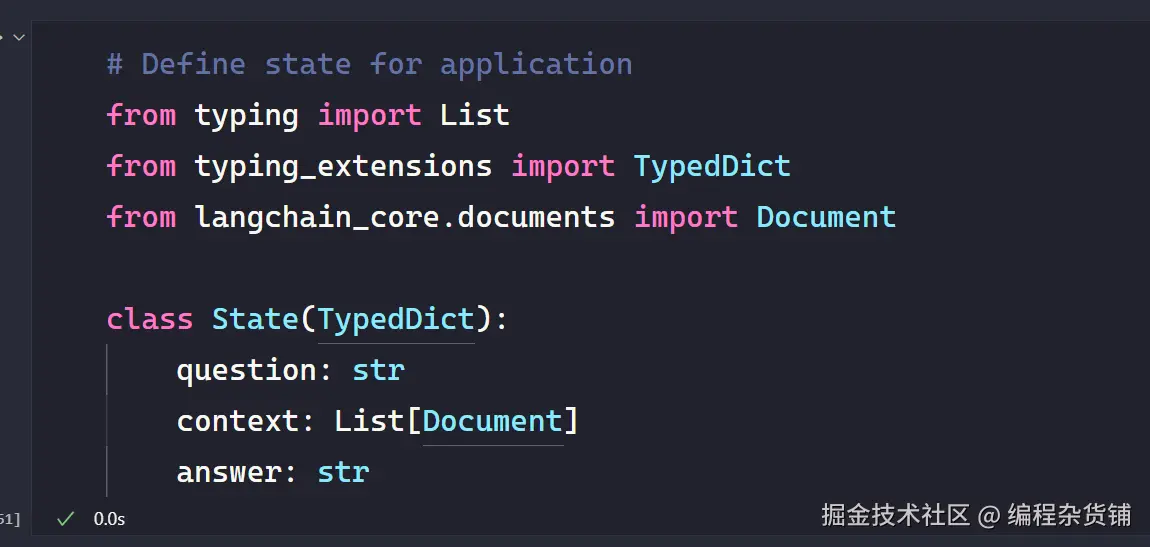Click "str" on the question line
The height and width of the screenshot is (547, 1150).
tap(378, 370)
